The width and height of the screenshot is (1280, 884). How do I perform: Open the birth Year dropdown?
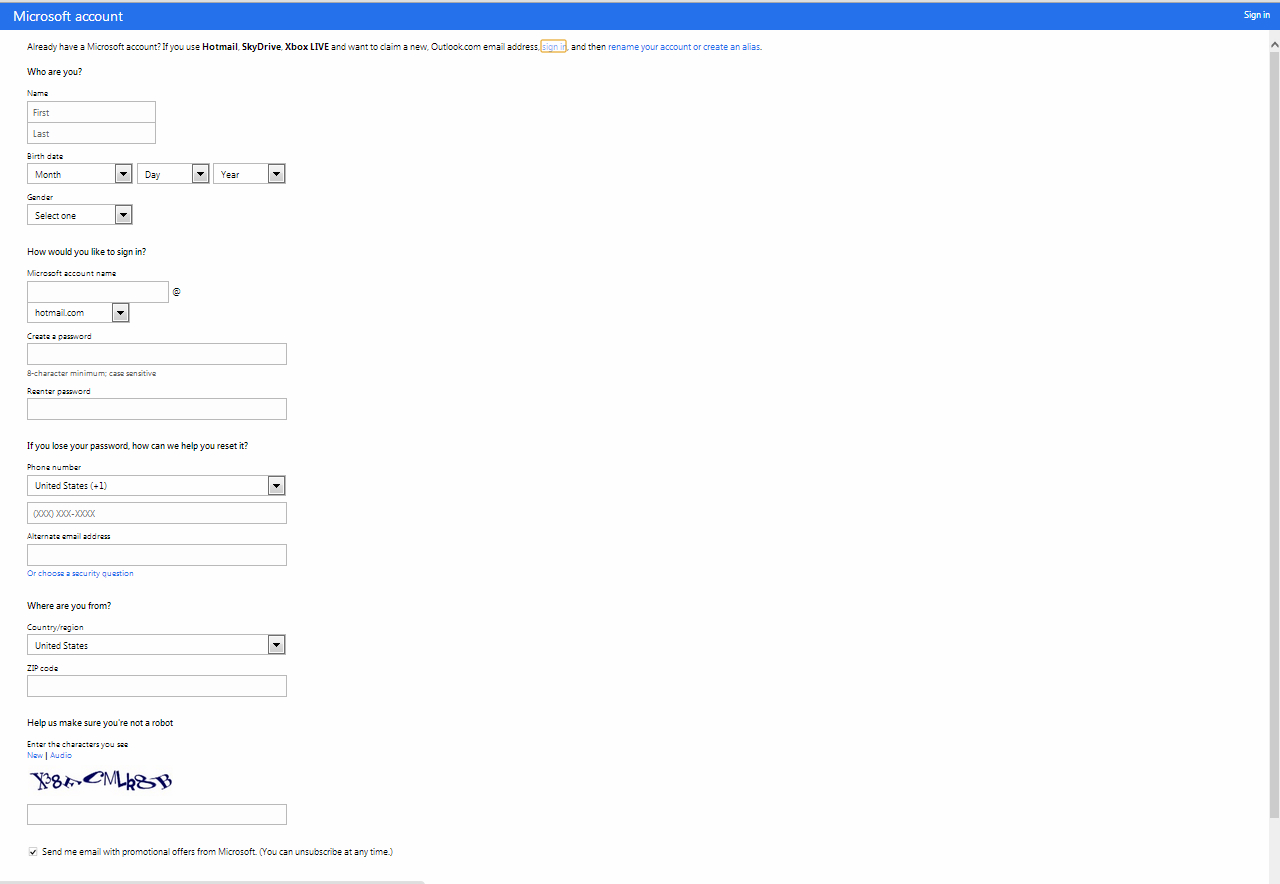pyautogui.click(x=249, y=174)
